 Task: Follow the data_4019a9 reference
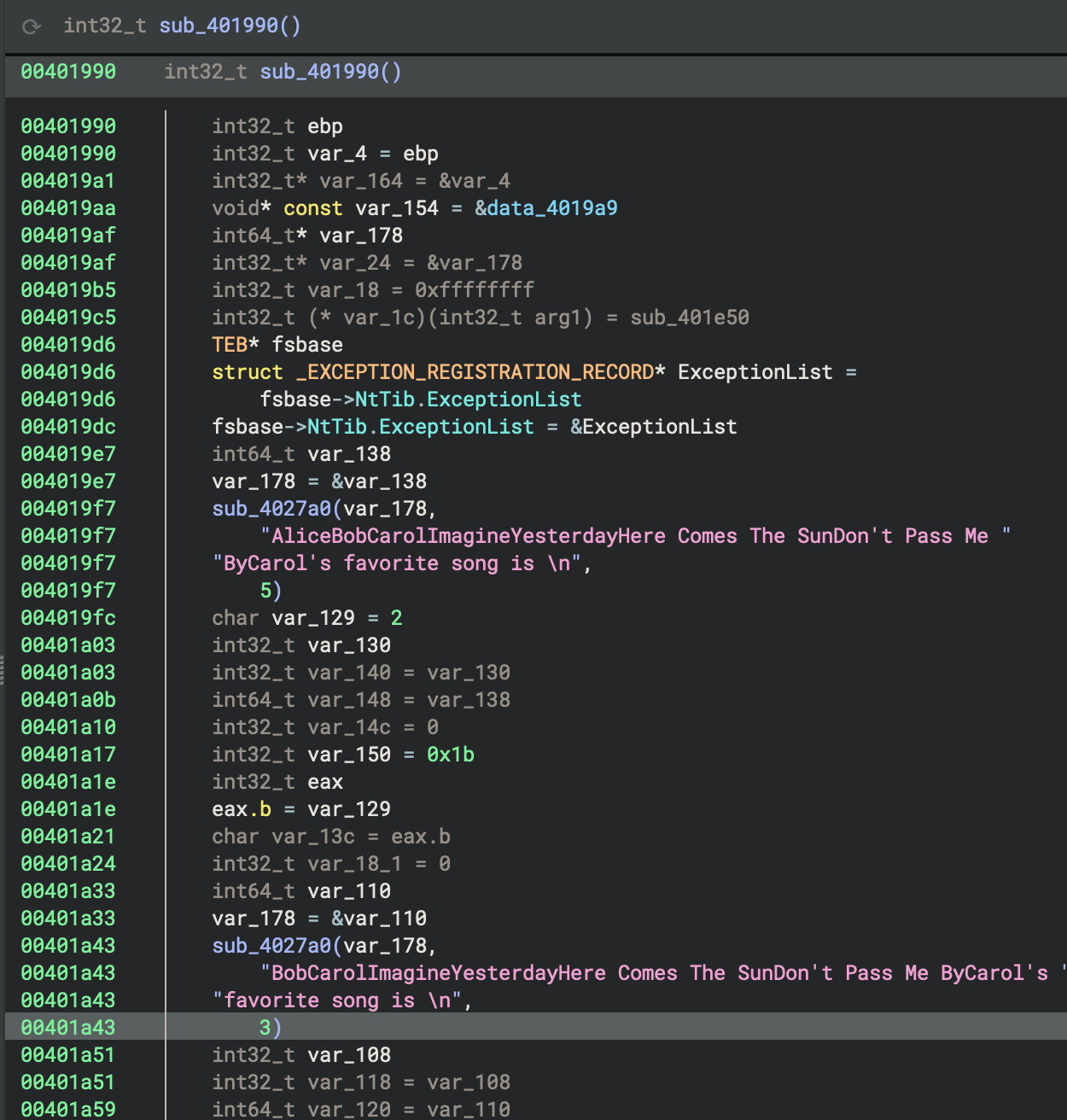coord(552,208)
